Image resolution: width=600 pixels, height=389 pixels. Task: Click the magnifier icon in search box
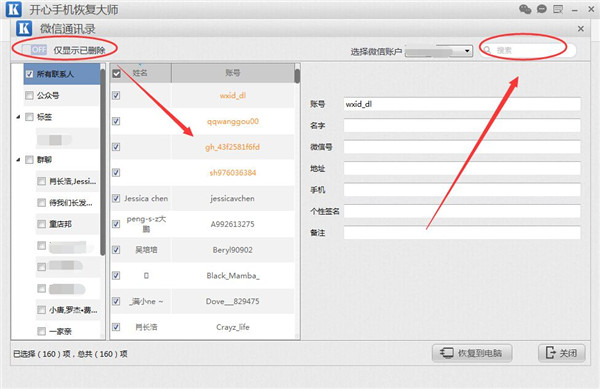[x=487, y=50]
